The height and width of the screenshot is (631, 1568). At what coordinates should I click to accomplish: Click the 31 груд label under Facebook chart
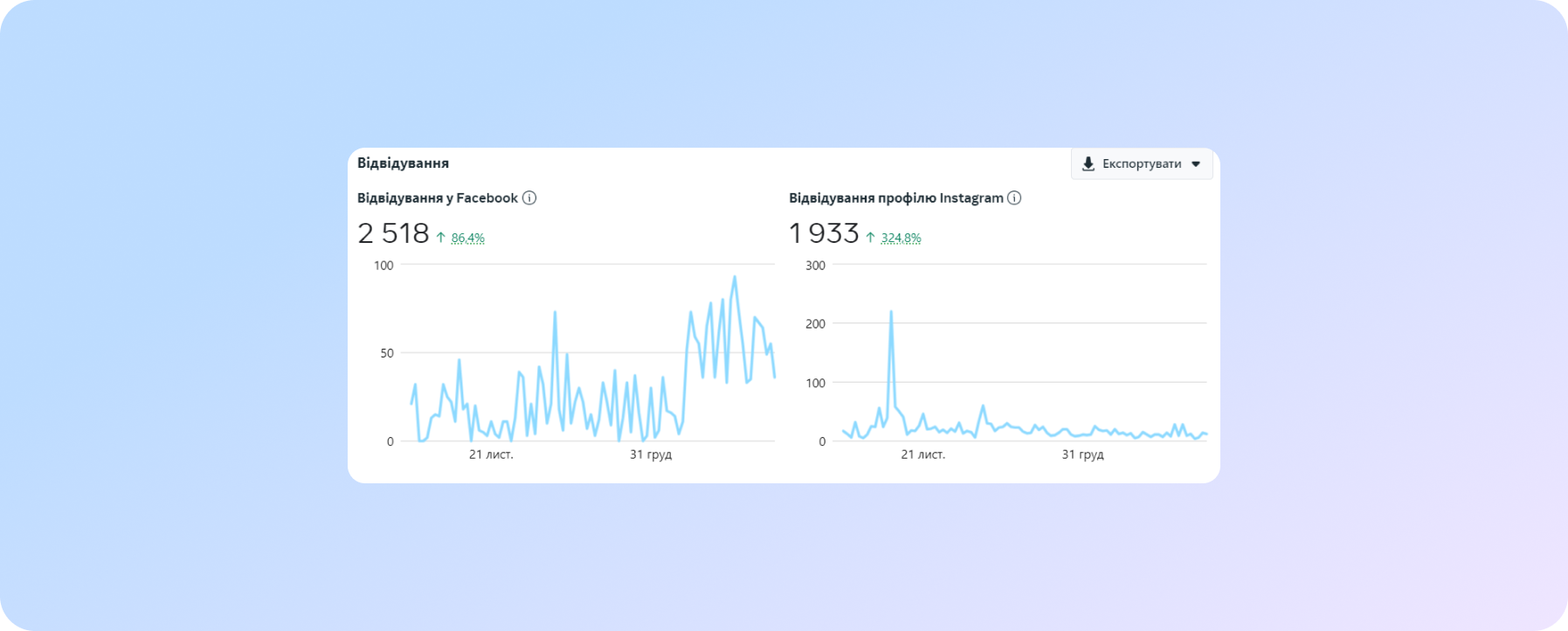[651, 454]
